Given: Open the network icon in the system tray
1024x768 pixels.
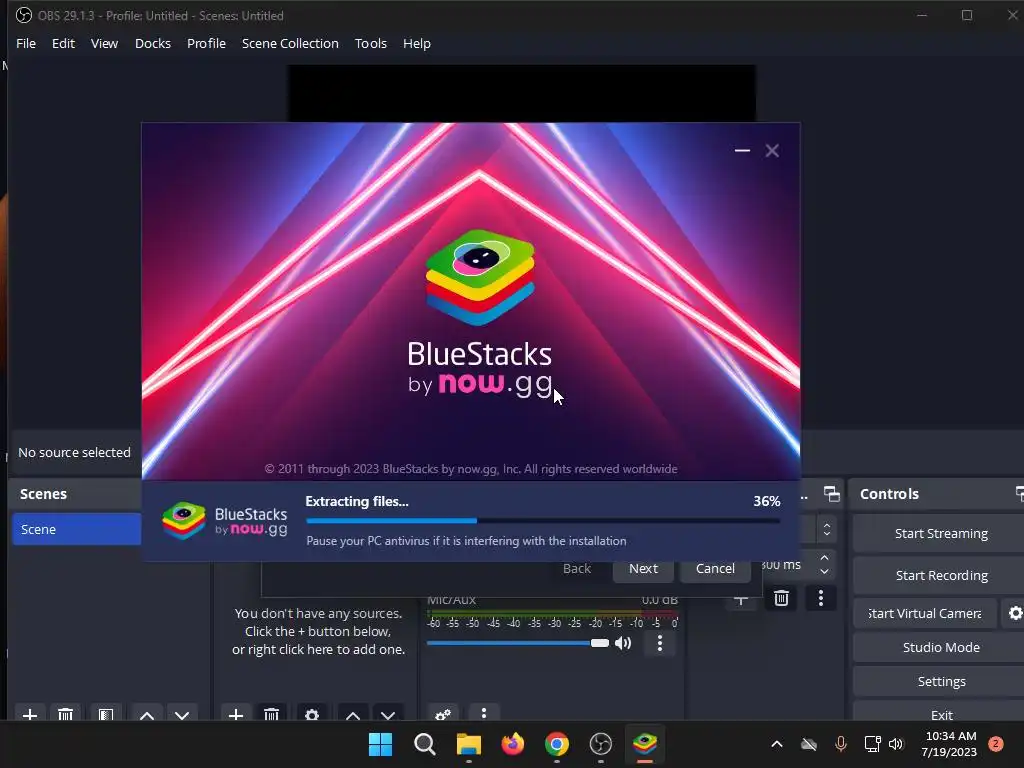Looking at the screenshot, I should pos(872,744).
